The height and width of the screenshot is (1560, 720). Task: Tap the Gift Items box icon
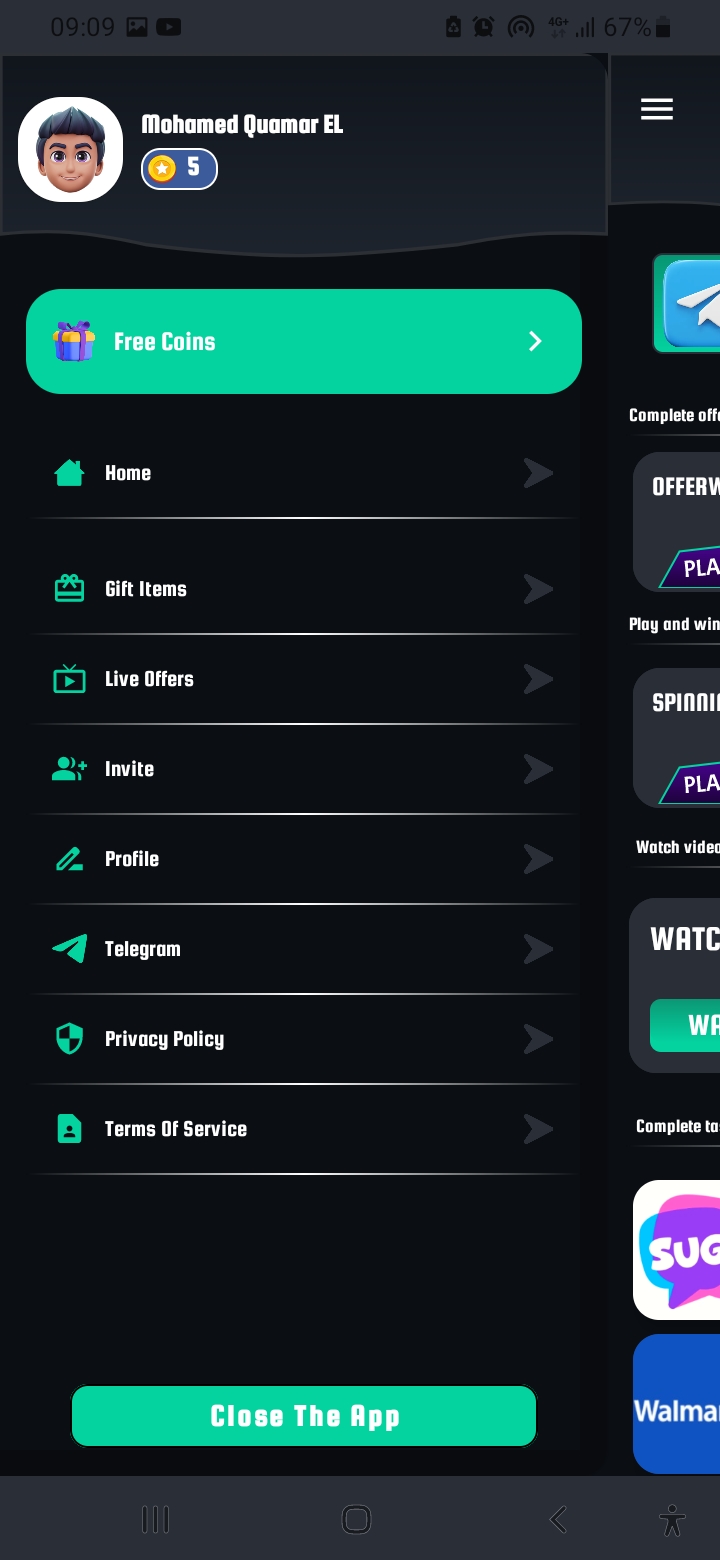coord(69,589)
